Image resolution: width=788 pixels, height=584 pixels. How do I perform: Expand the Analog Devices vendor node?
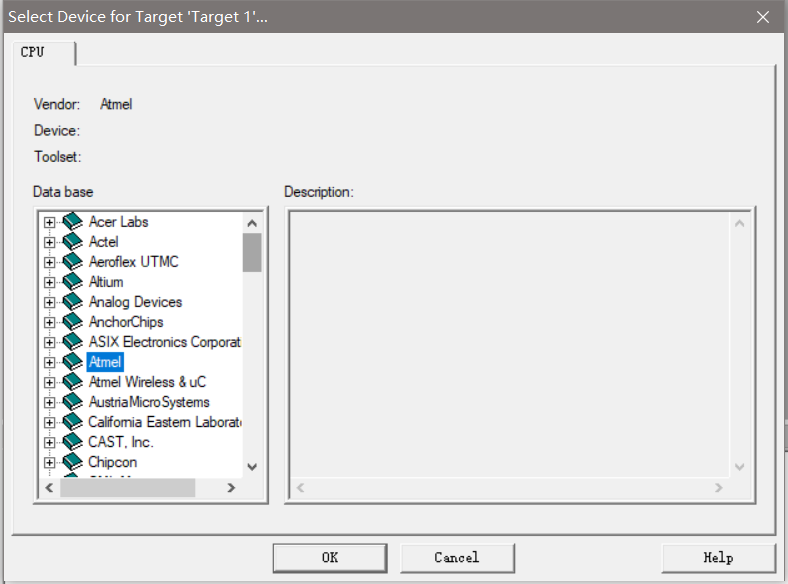click(x=49, y=303)
